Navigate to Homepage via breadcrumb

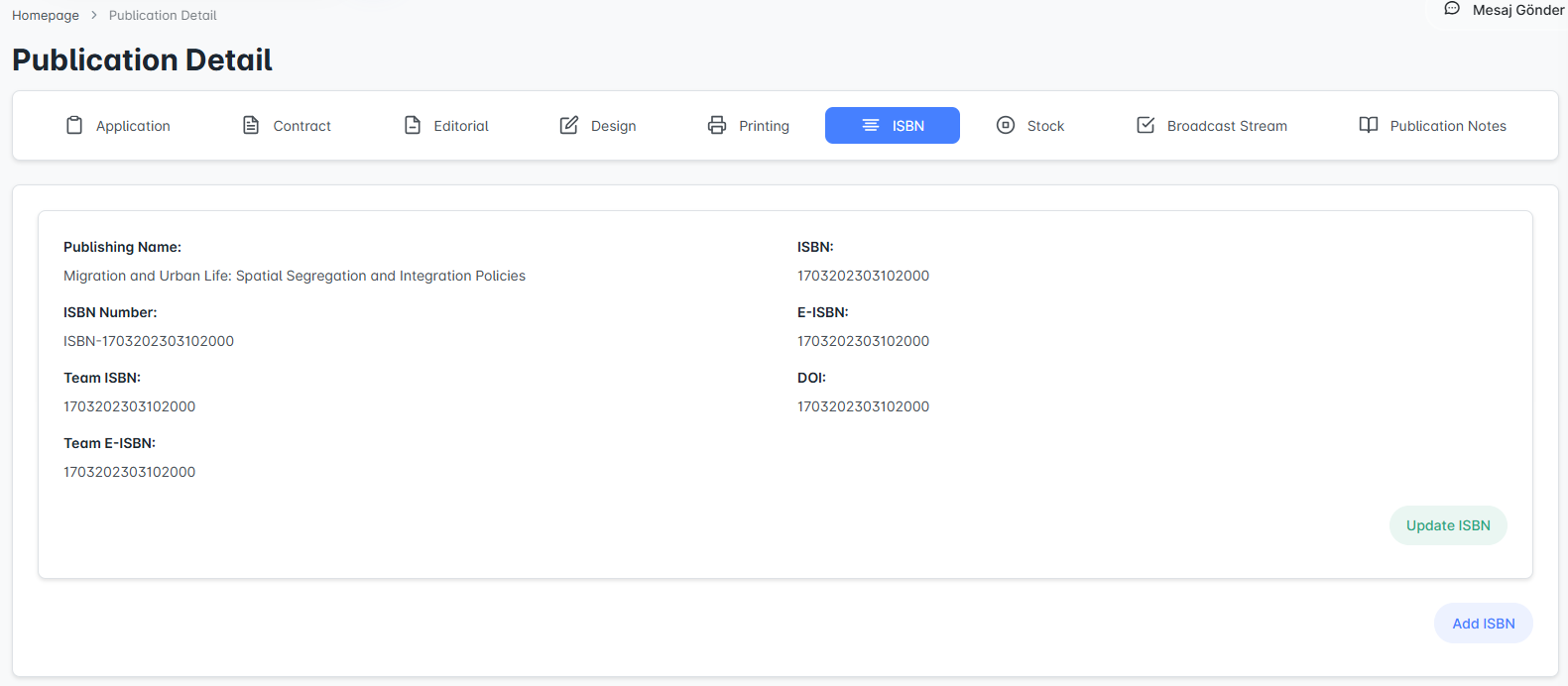click(x=46, y=15)
